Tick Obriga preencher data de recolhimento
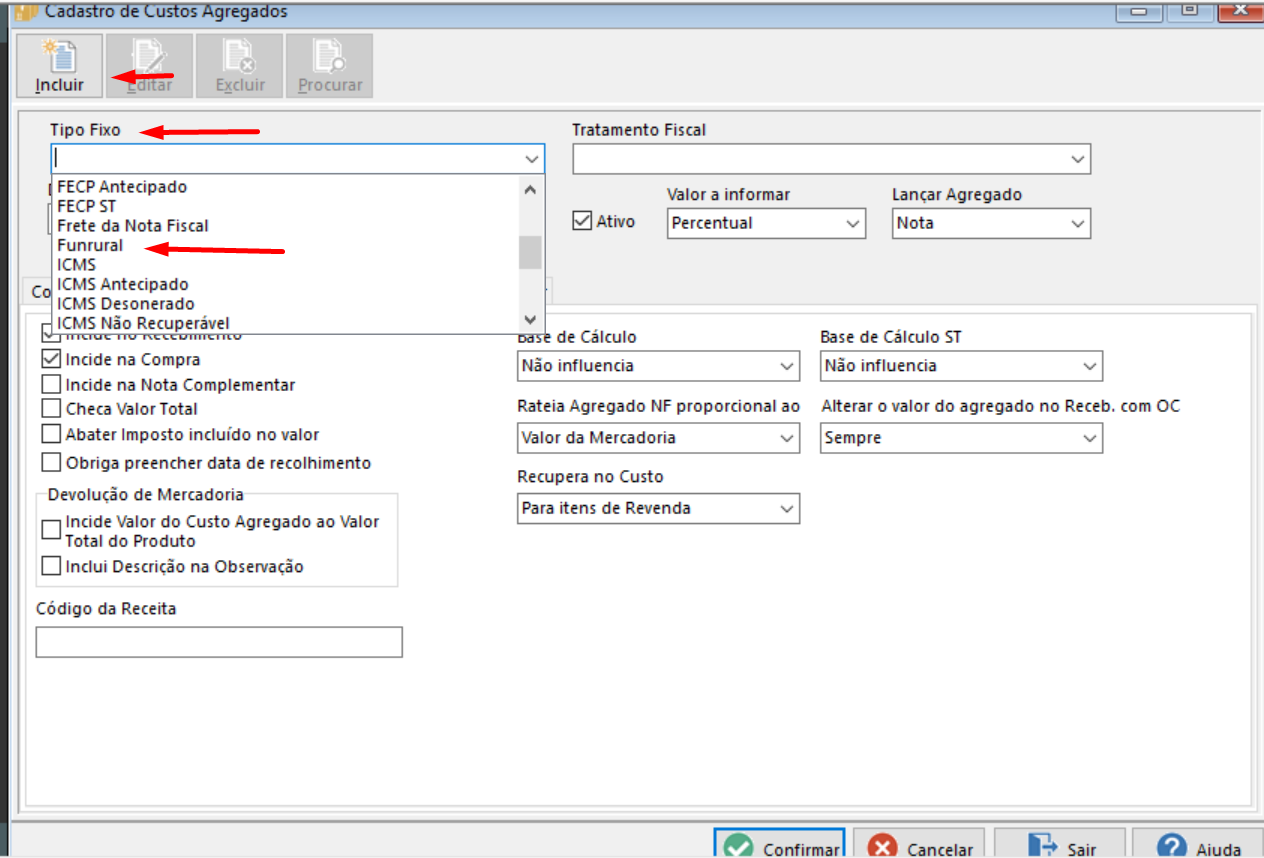1264x858 pixels. [50, 462]
